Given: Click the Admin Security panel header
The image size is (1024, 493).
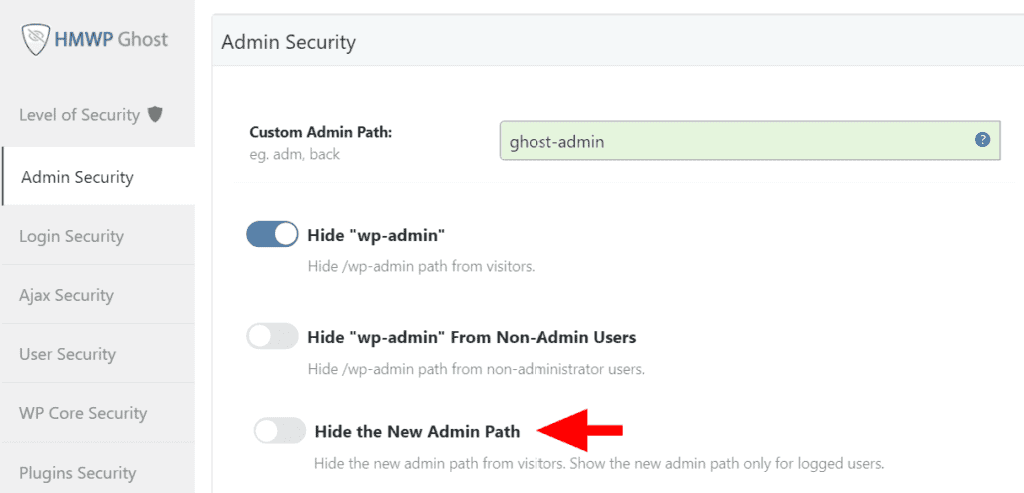Looking at the screenshot, I should [x=289, y=42].
